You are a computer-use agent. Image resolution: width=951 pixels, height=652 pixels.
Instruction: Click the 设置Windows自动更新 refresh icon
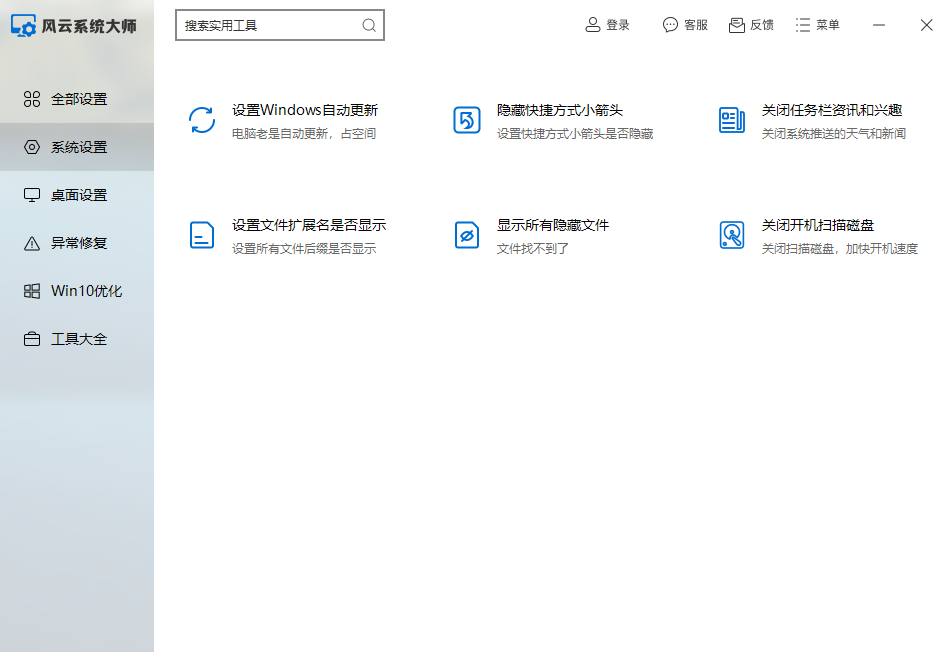(x=201, y=120)
